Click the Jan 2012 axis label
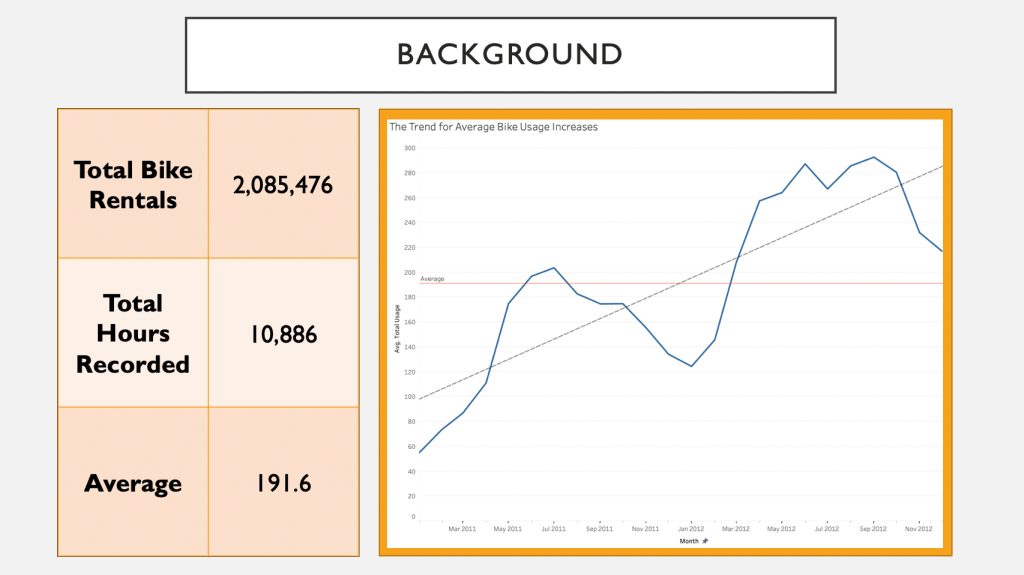1024x575 pixels. (x=690, y=529)
